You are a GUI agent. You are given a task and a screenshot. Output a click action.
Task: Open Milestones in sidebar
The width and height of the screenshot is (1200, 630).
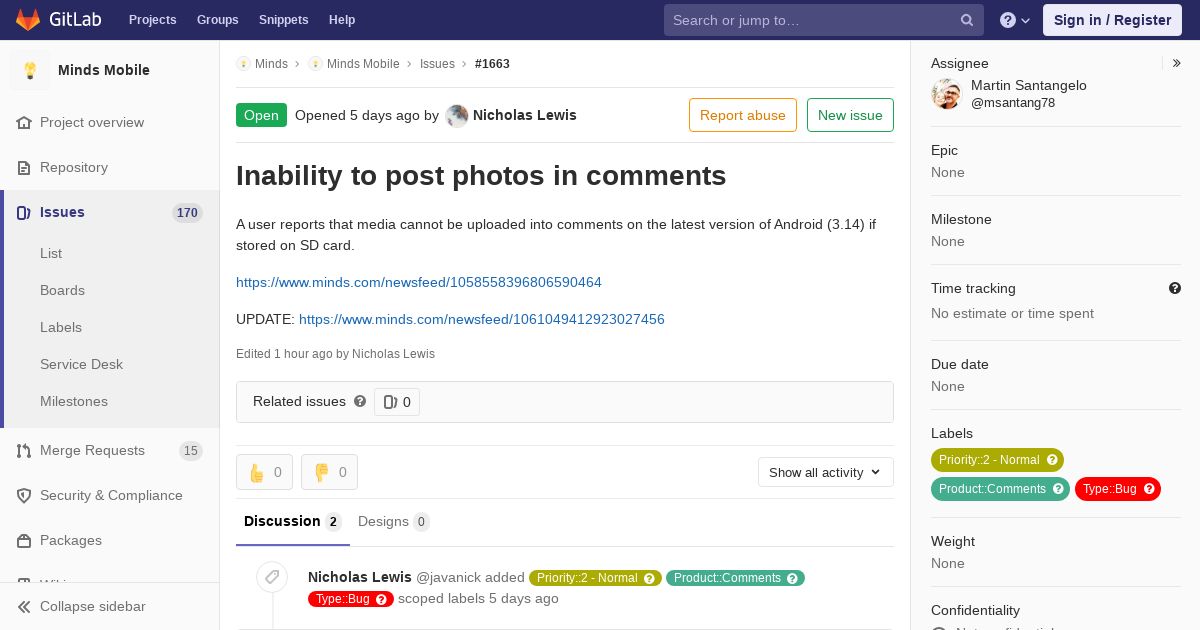(74, 401)
